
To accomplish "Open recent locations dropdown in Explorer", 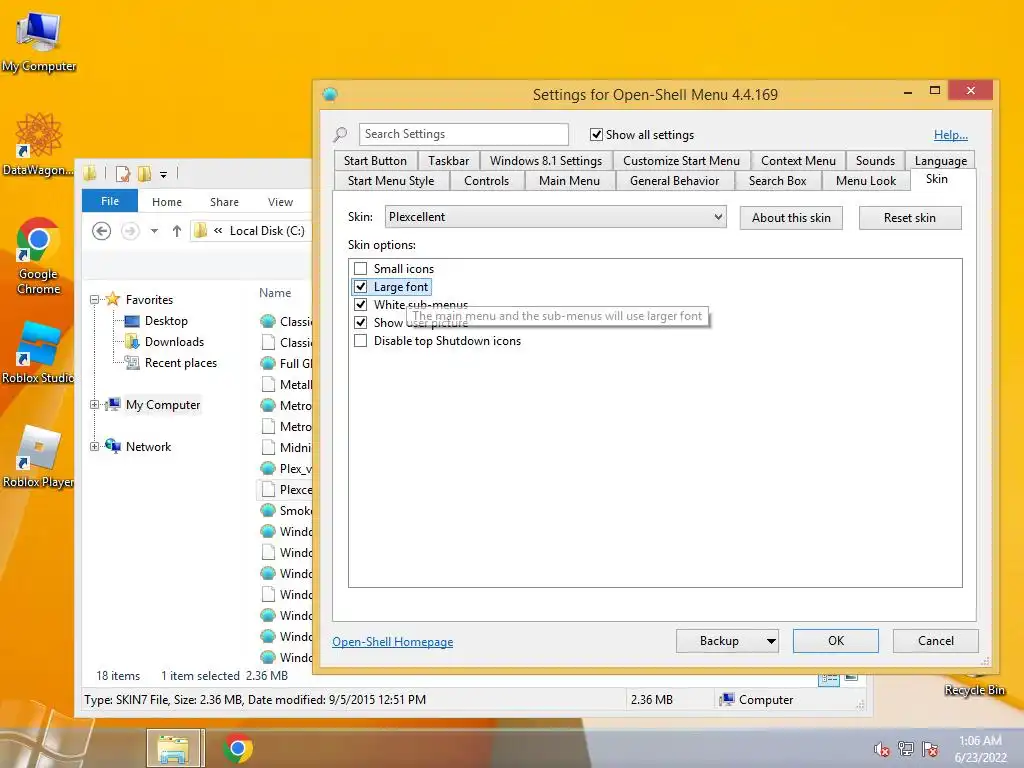I will (x=154, y=231).
